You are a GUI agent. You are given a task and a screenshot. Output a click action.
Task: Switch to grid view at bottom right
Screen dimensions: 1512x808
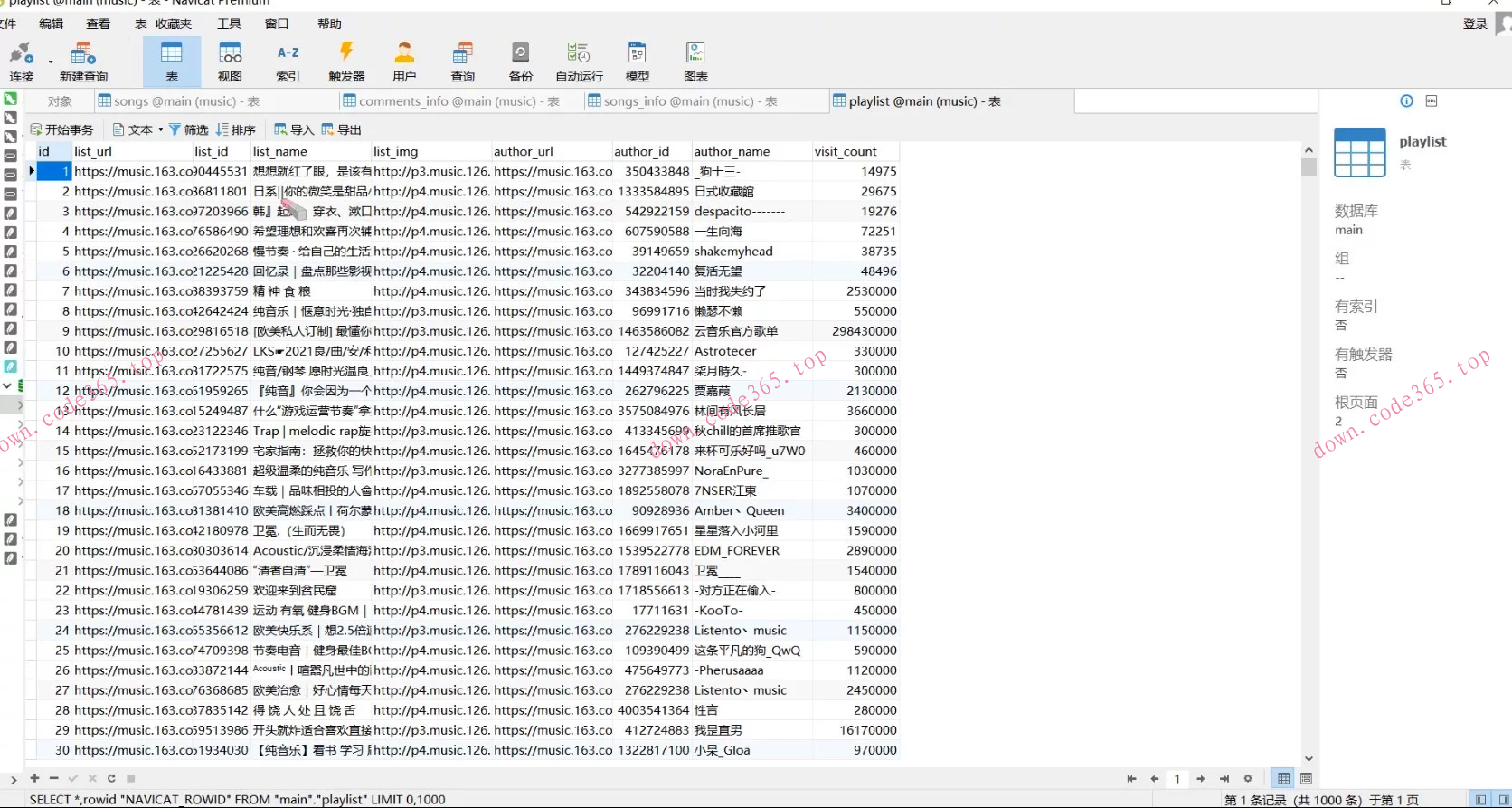[x=1283, y=778]
